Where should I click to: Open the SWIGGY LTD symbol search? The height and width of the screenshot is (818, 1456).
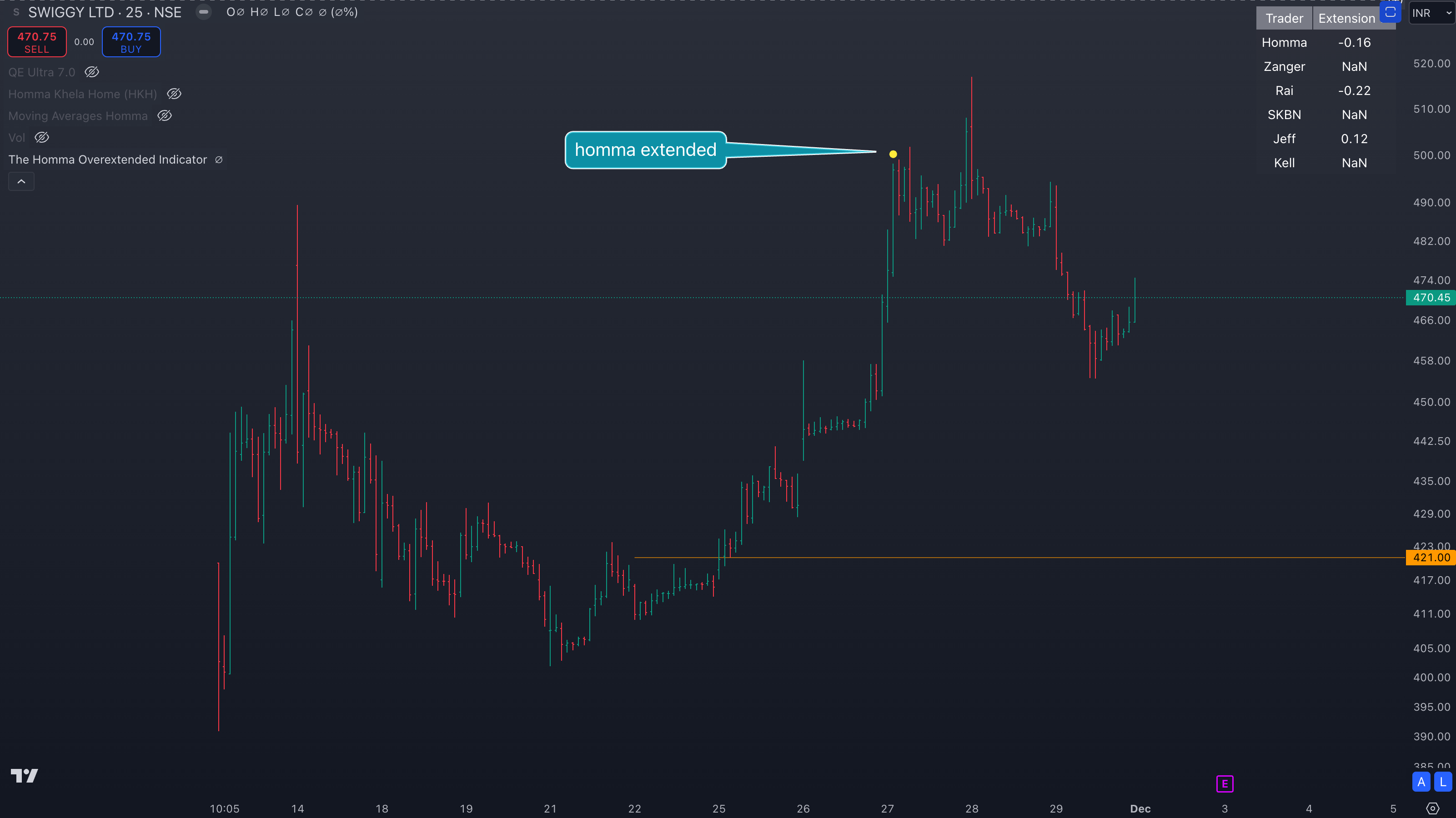[105, 12]
